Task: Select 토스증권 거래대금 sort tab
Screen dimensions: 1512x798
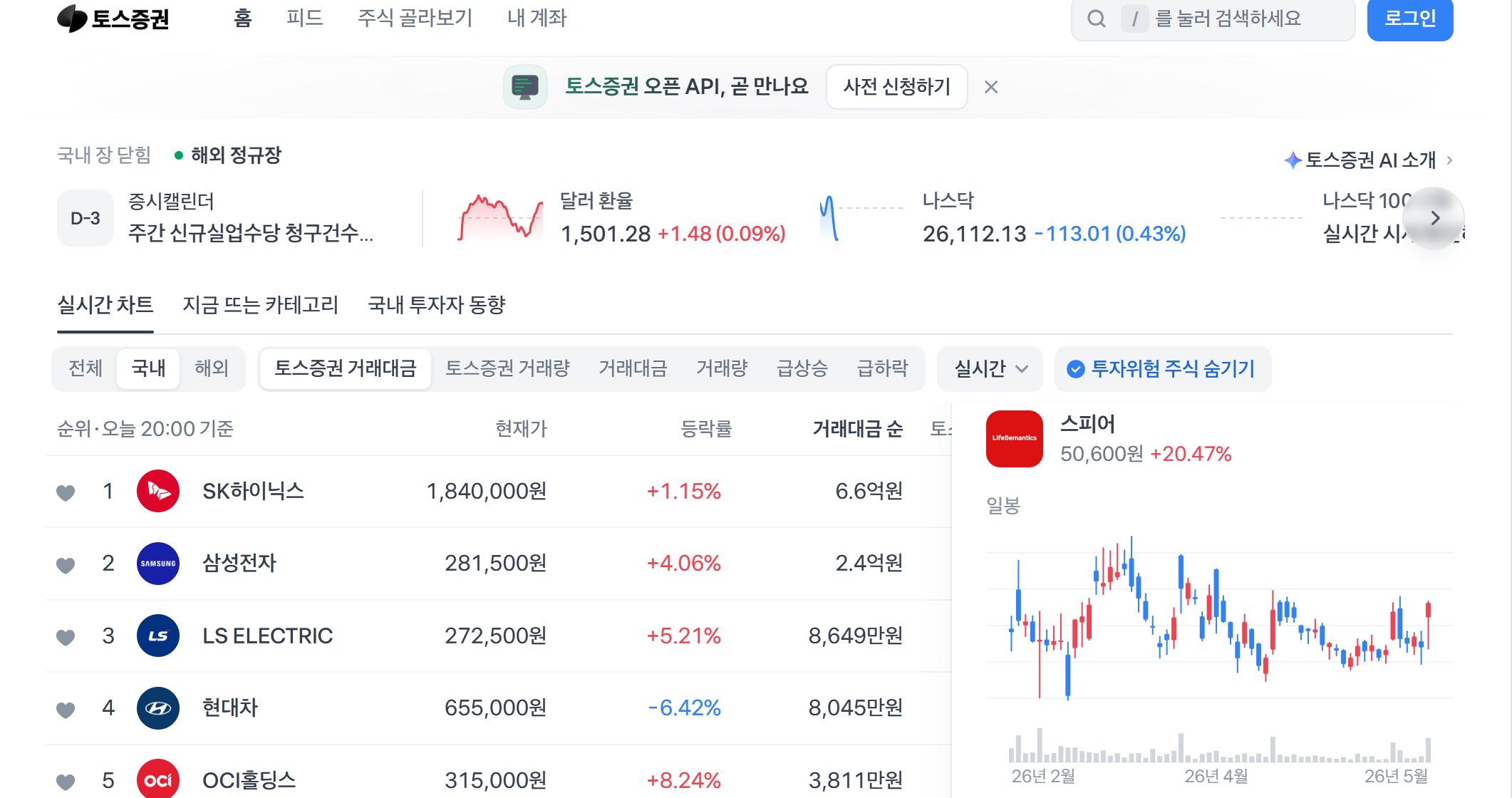Action: [x=346, y=368]
